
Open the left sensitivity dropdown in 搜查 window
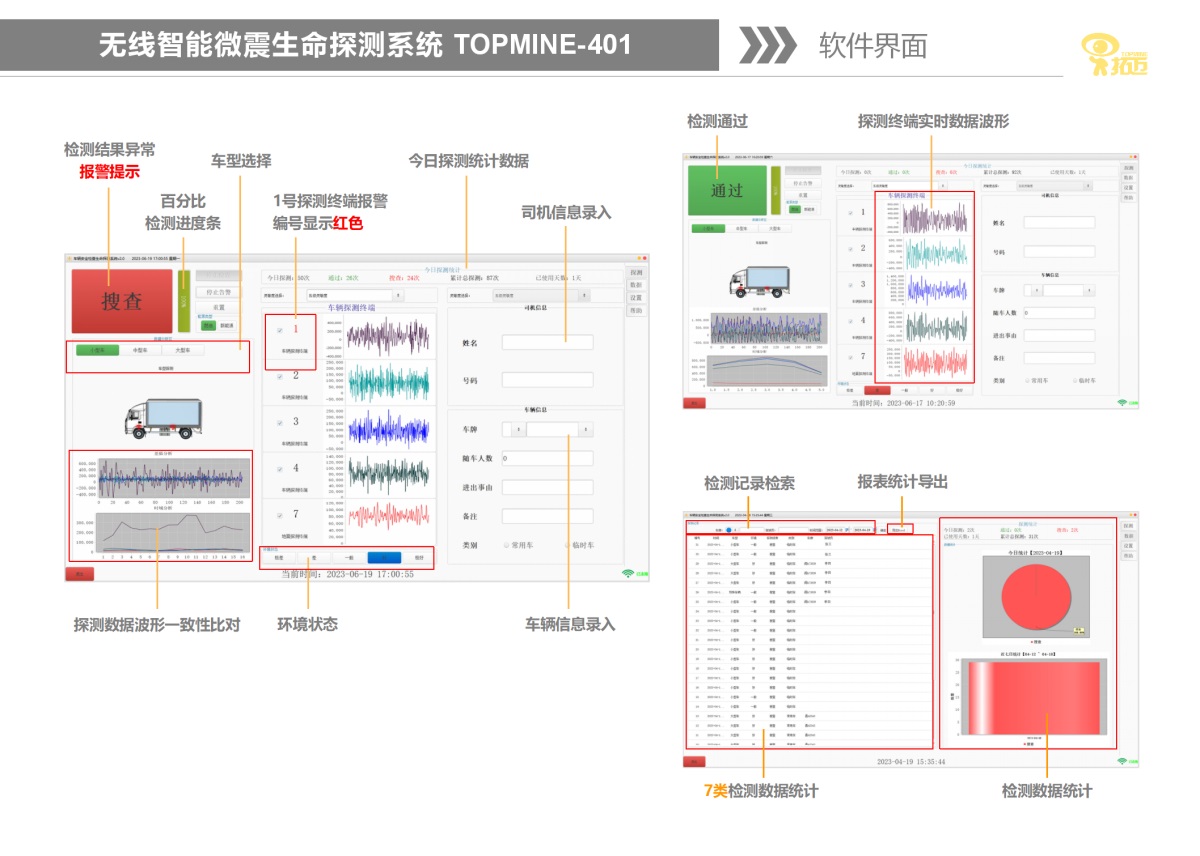pos(354,296)
